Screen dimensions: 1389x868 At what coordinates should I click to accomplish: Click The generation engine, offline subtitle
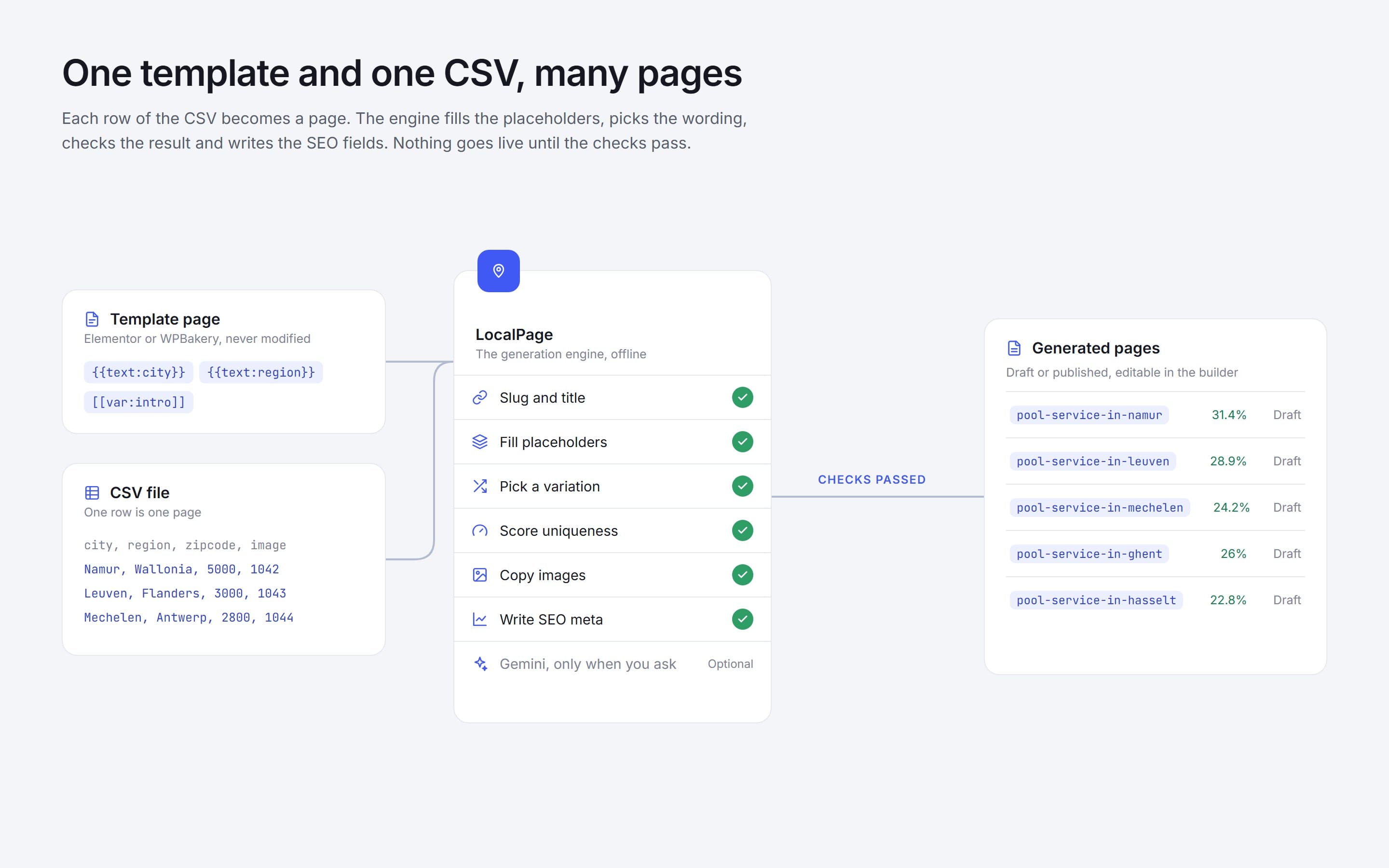pos(561,354)
